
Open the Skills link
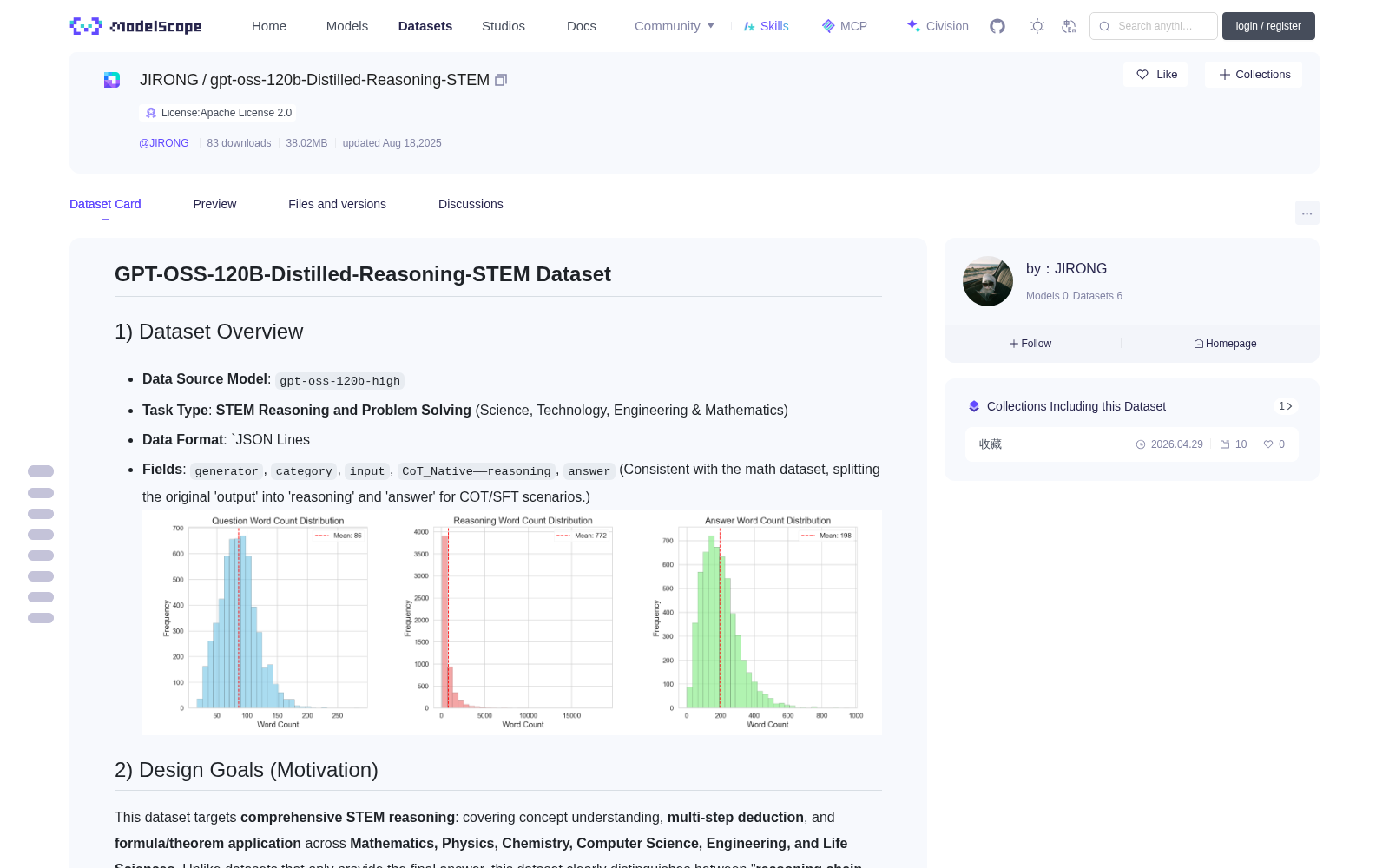tap(766, 26)
